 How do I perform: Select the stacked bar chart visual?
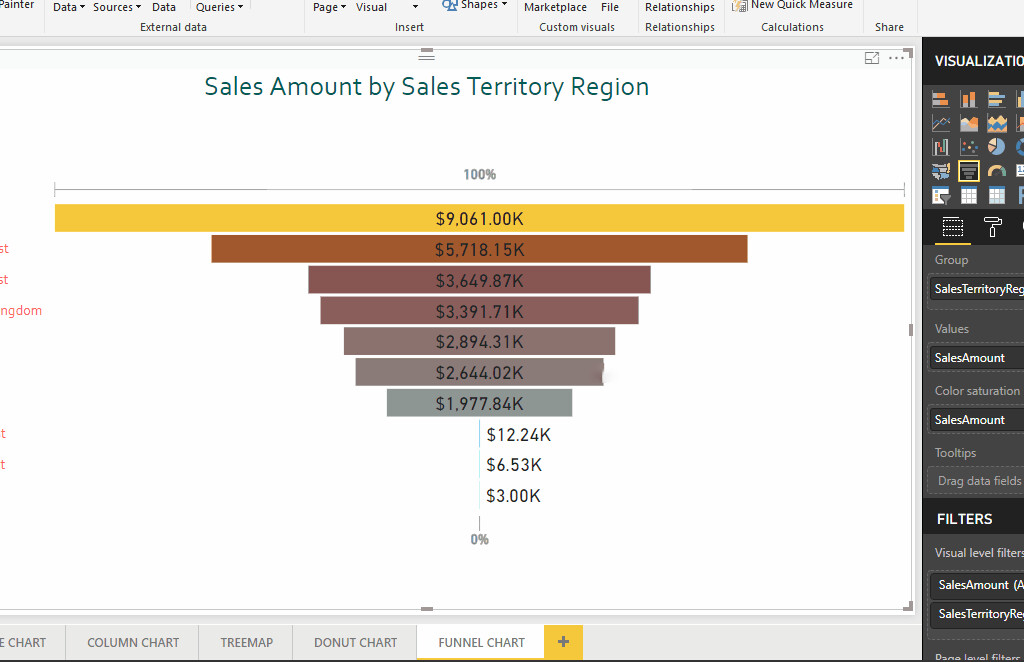click(940, 99)
